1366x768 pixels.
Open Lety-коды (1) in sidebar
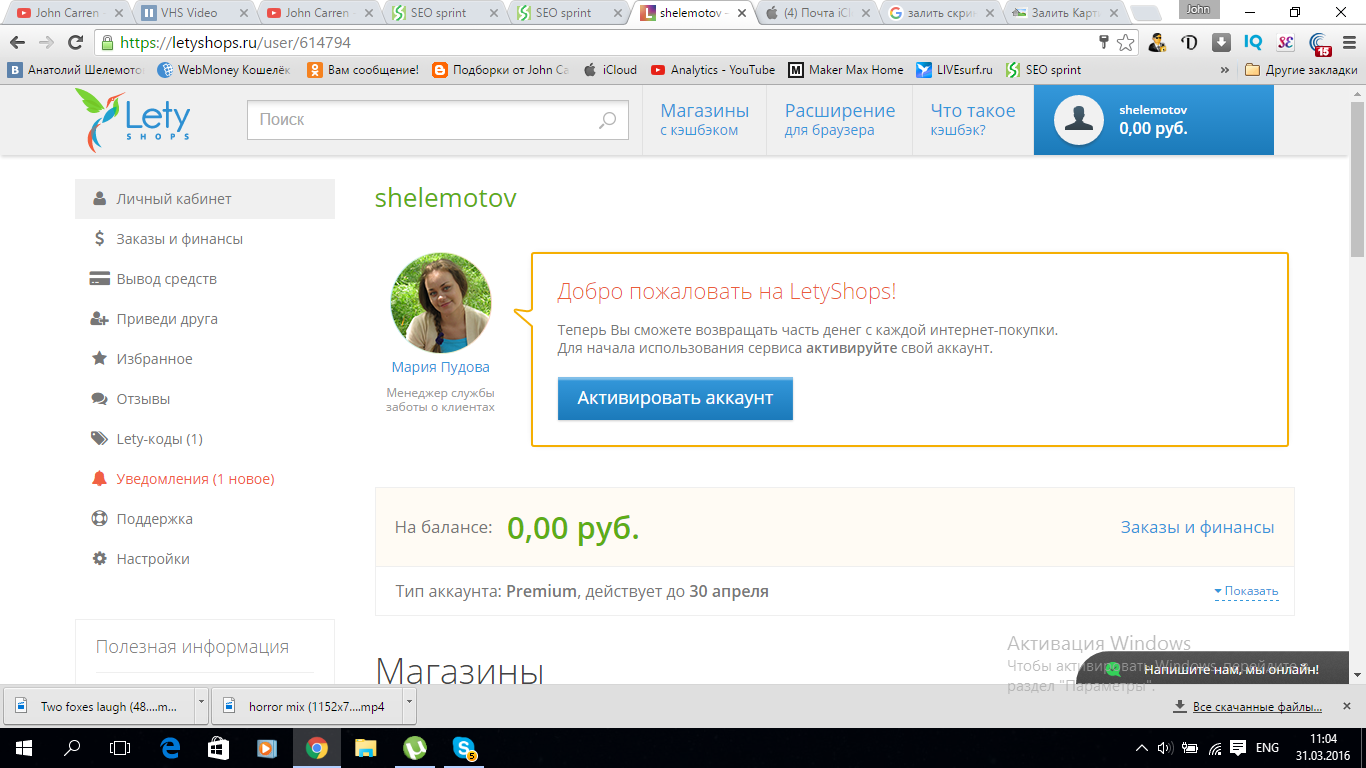[x=205, y=439]
